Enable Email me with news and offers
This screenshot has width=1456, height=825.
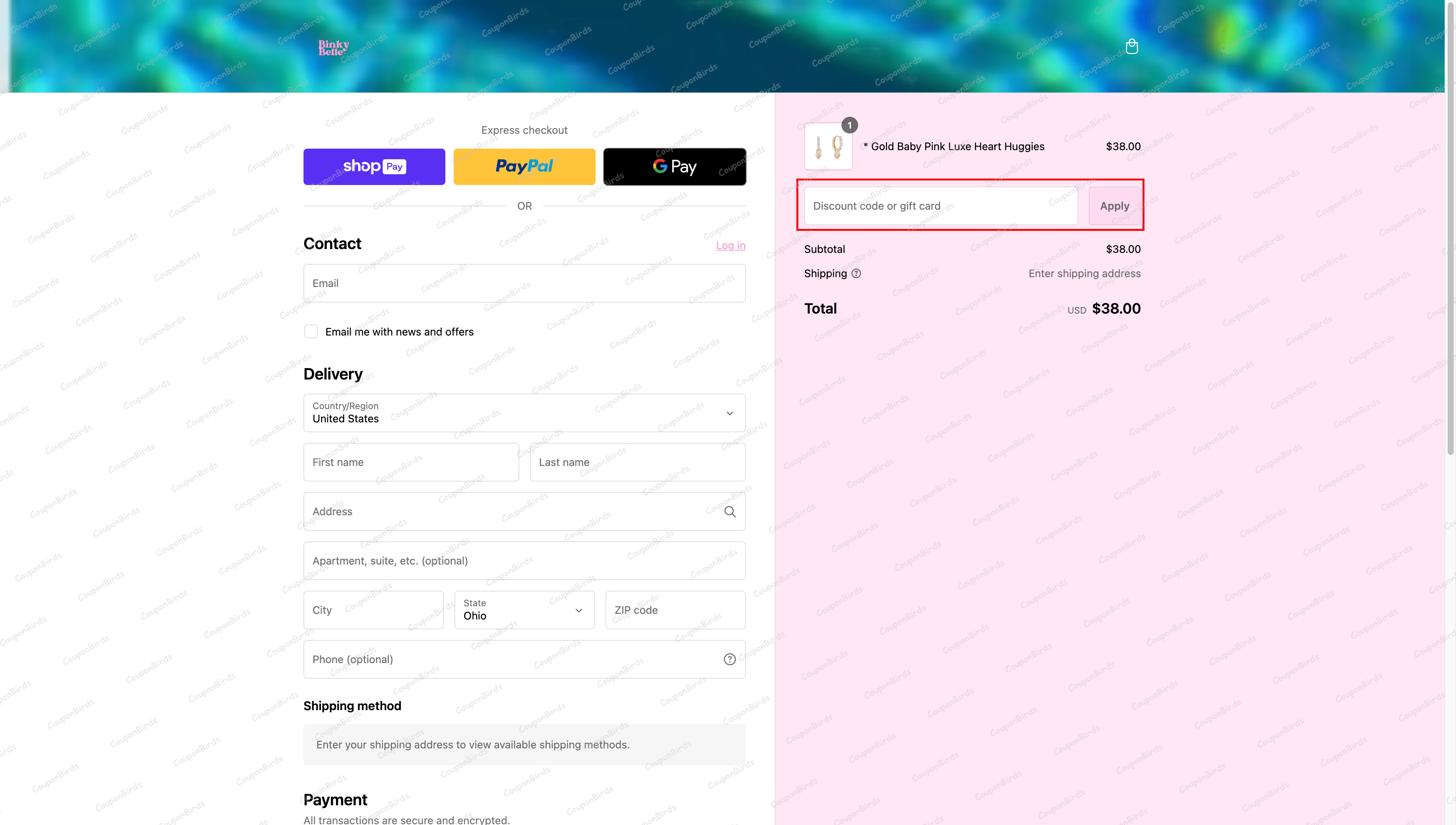coord(311,331)
